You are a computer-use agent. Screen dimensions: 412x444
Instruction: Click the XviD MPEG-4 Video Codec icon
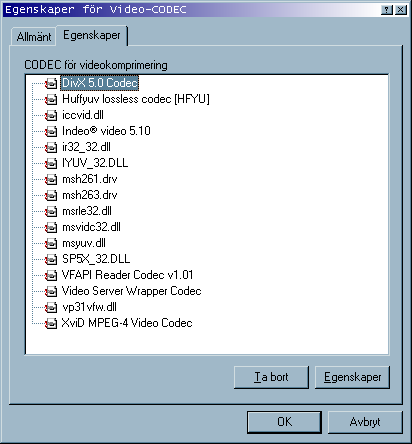[51, 323]
